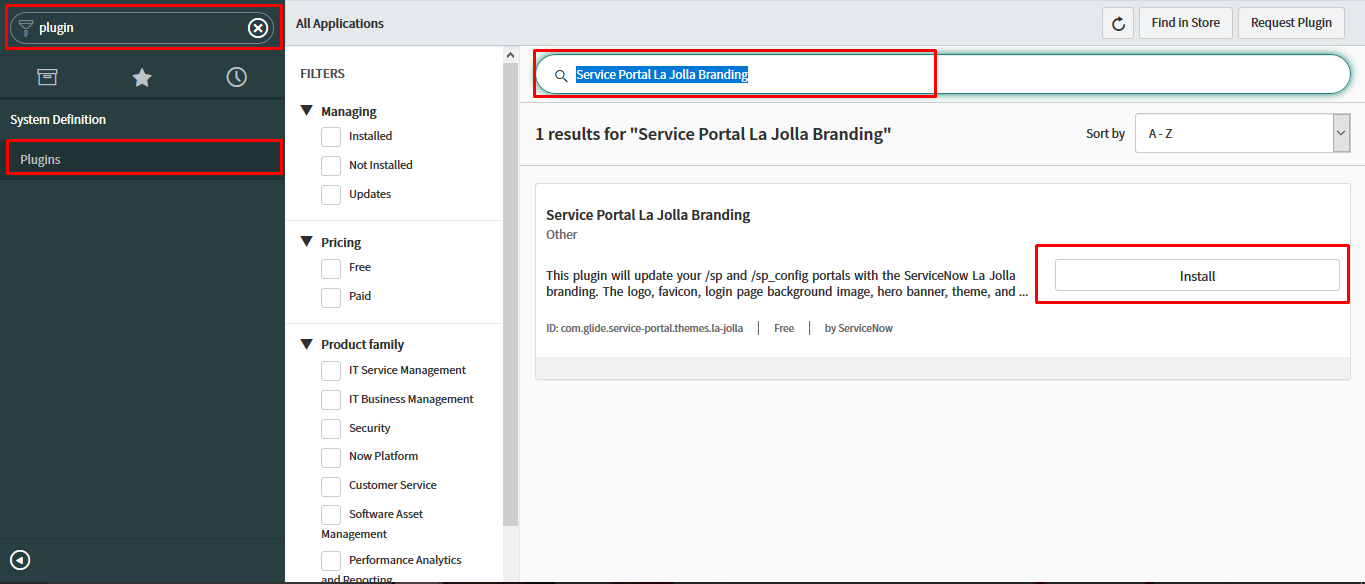Click the 'Free' label on the plugin card

(x=784, y=328)
